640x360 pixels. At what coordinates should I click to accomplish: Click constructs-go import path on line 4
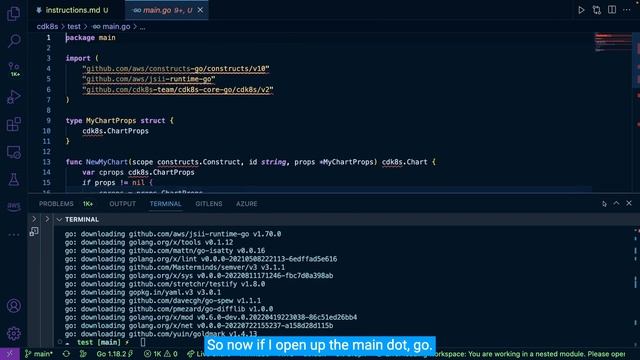(176, 69)
